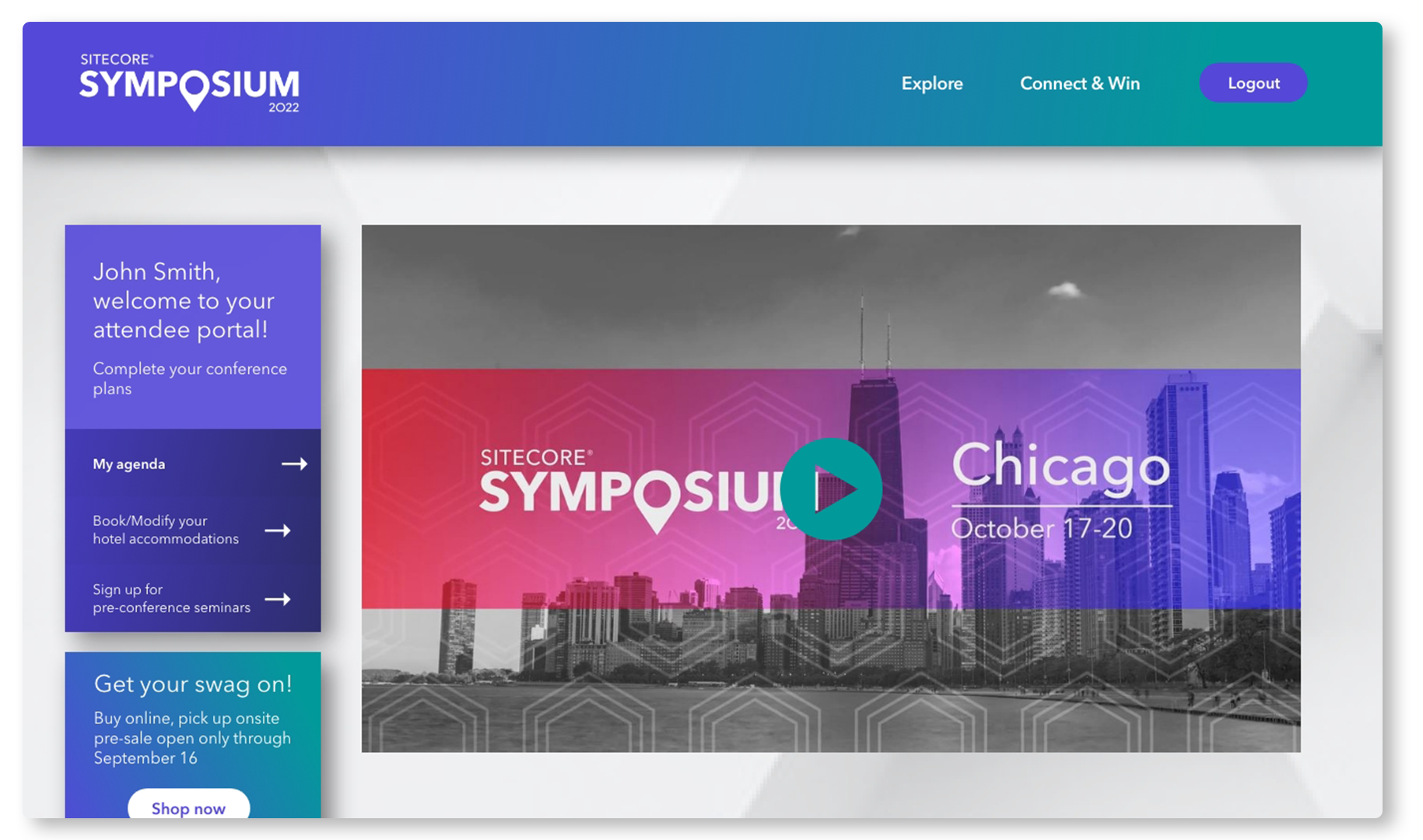This screenshot has height=840, width=1423.
Task: Click the Get your swag on! heading
Action: [x=193, y=684]
